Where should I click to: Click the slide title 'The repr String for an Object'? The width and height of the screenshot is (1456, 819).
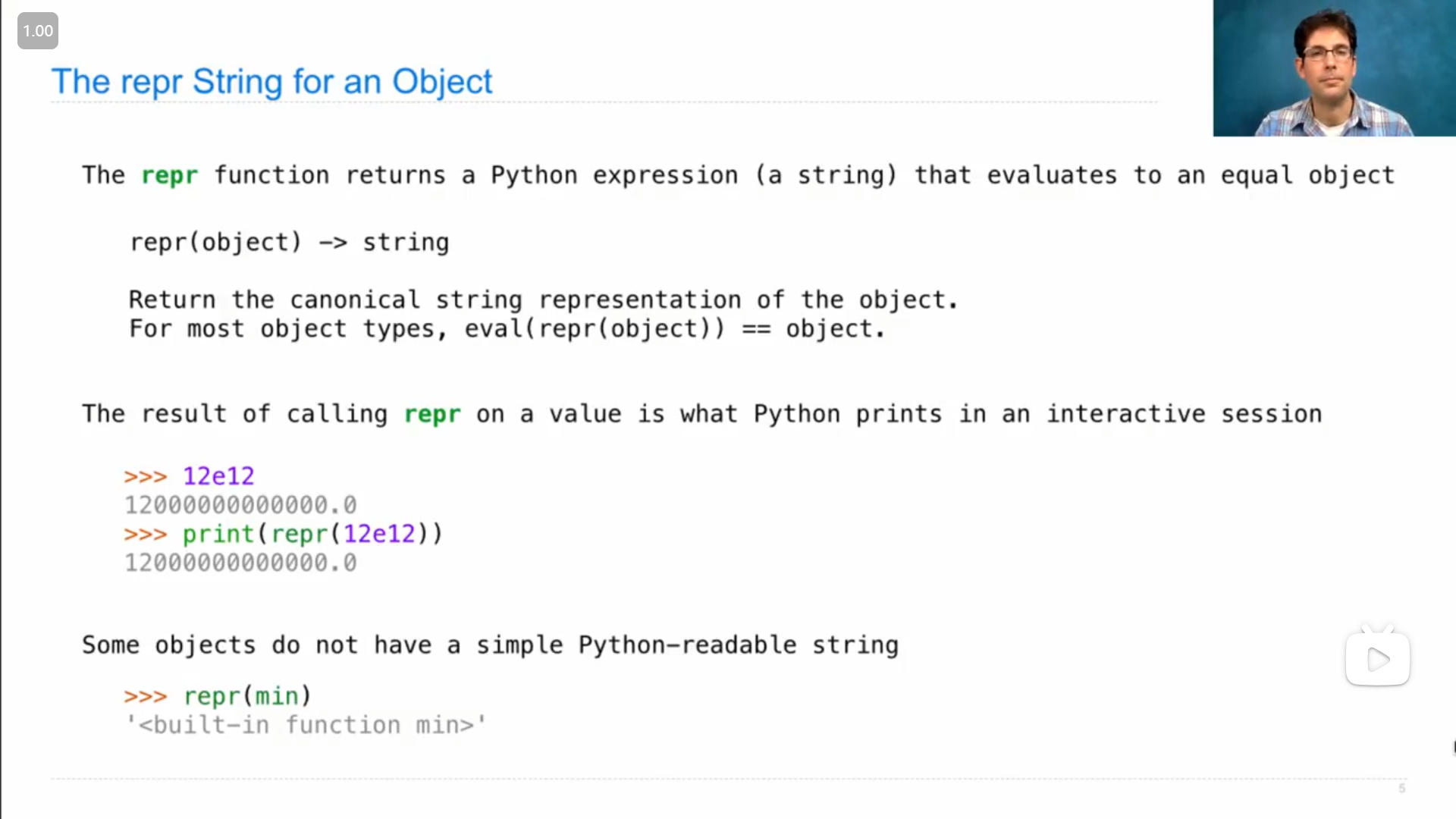[x=271, y=82]
